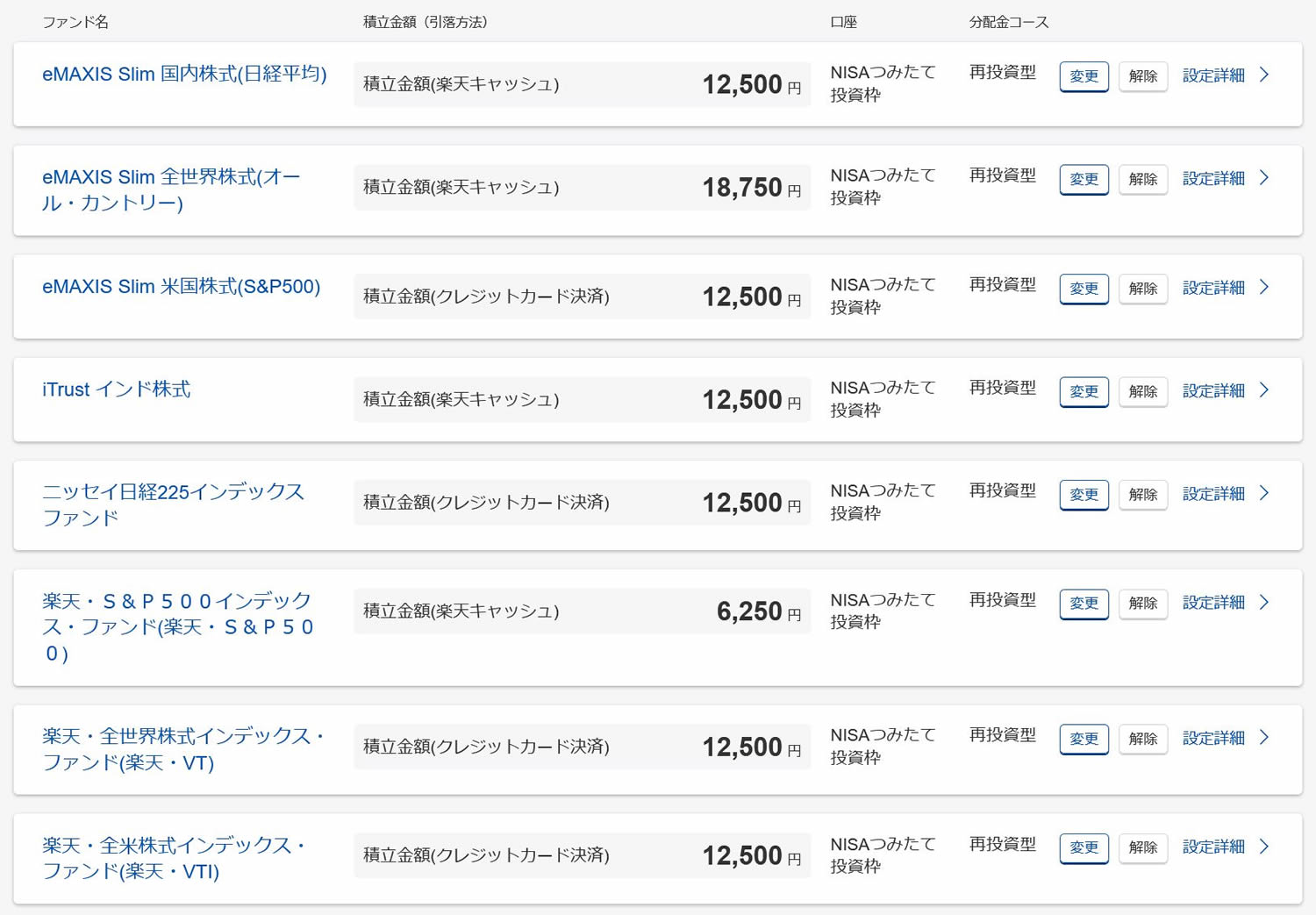1316x915 pixels.
Task: Click 解除 for eMAXIS Slim 全世界株式
Action: pos(1142,179)
